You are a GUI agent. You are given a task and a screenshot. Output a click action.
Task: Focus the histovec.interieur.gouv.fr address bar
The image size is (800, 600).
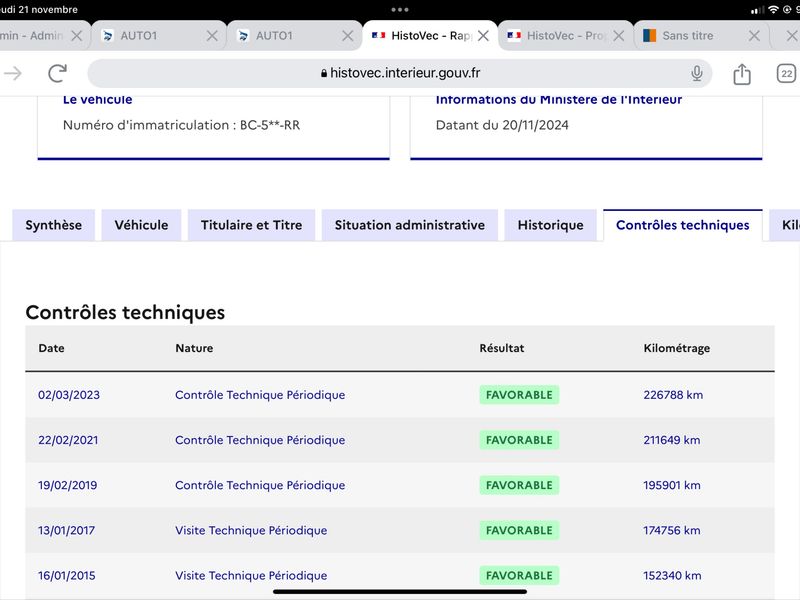(400, 73)
